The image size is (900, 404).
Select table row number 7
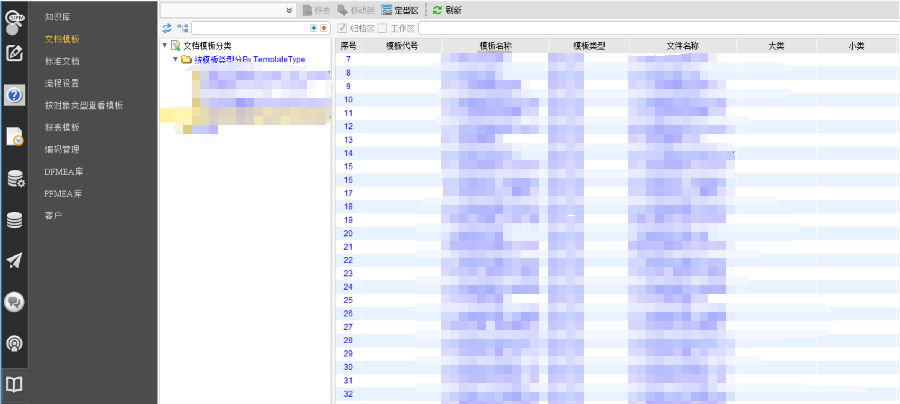click(617, 59)
